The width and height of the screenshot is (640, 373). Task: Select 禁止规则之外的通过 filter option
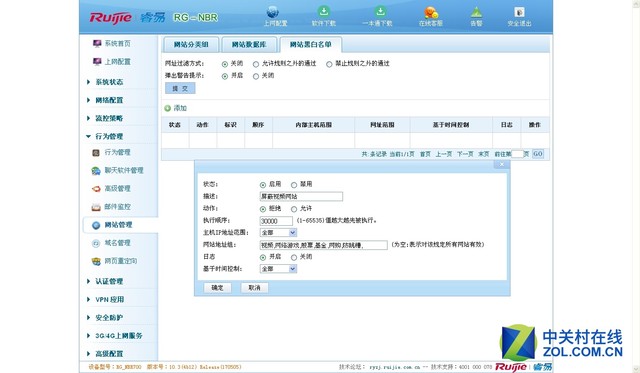coord(329,64)
